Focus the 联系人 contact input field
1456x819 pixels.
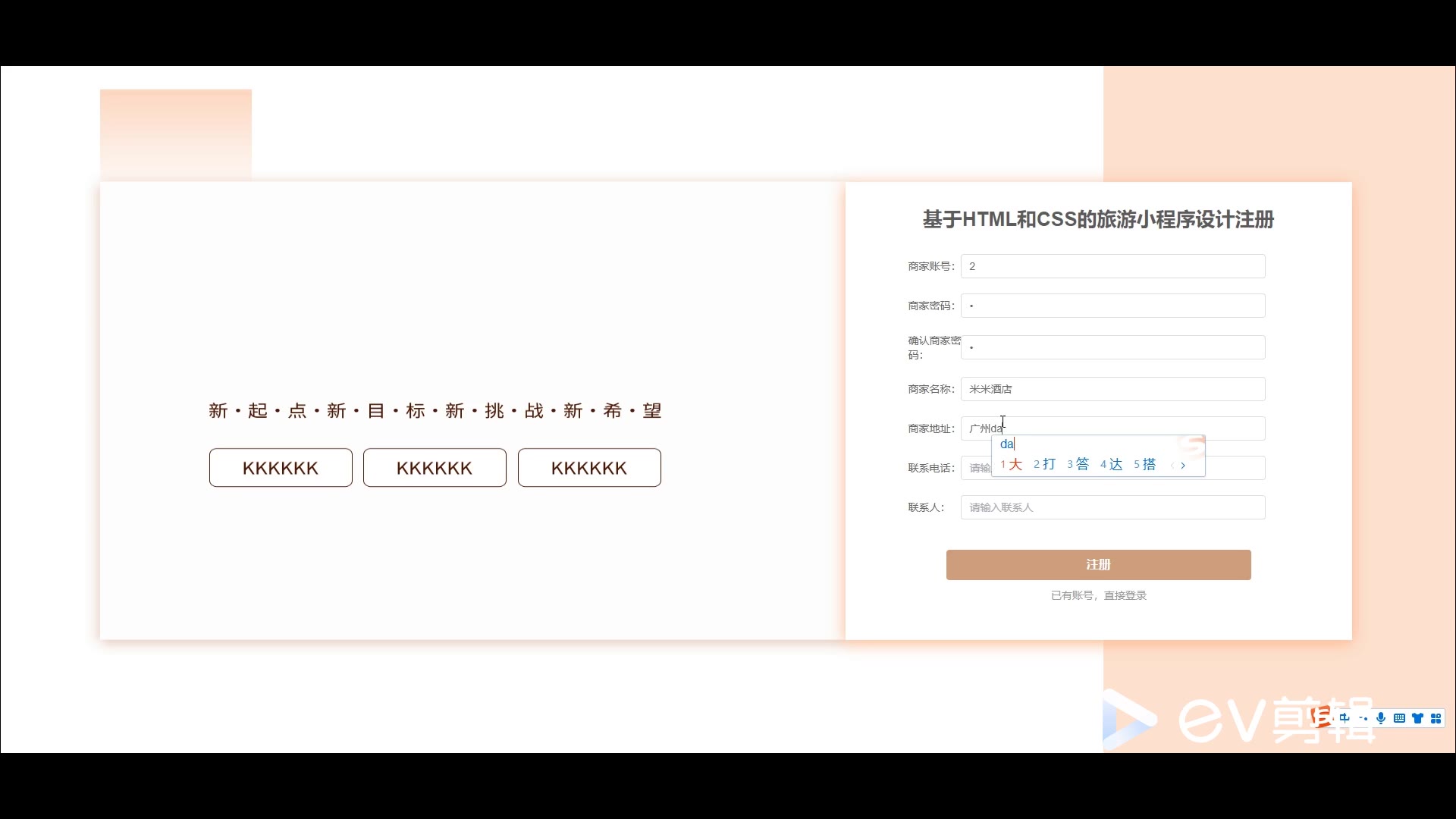1112,507
